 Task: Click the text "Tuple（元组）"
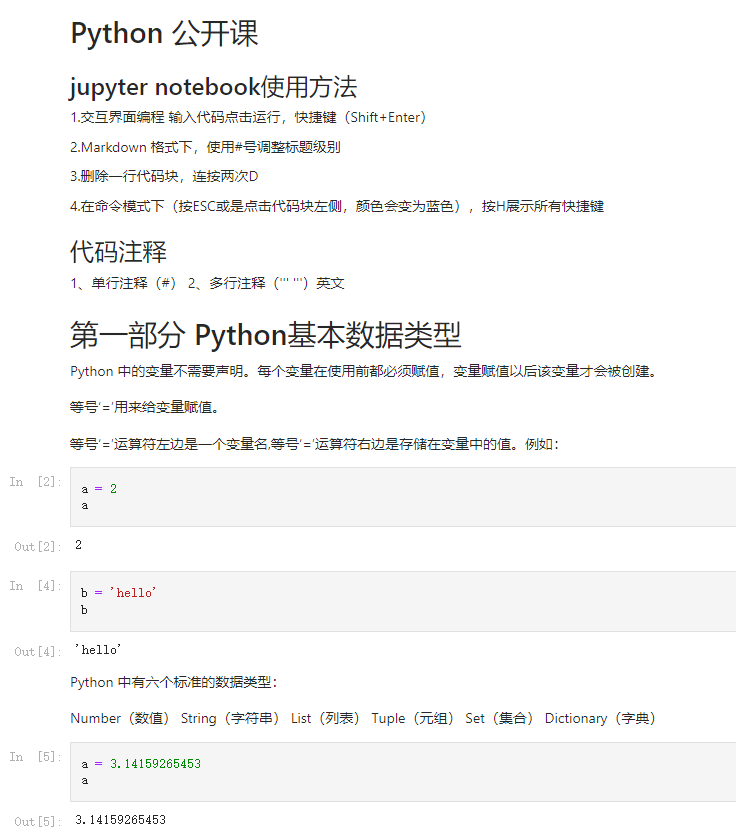[x=413, y=718]
